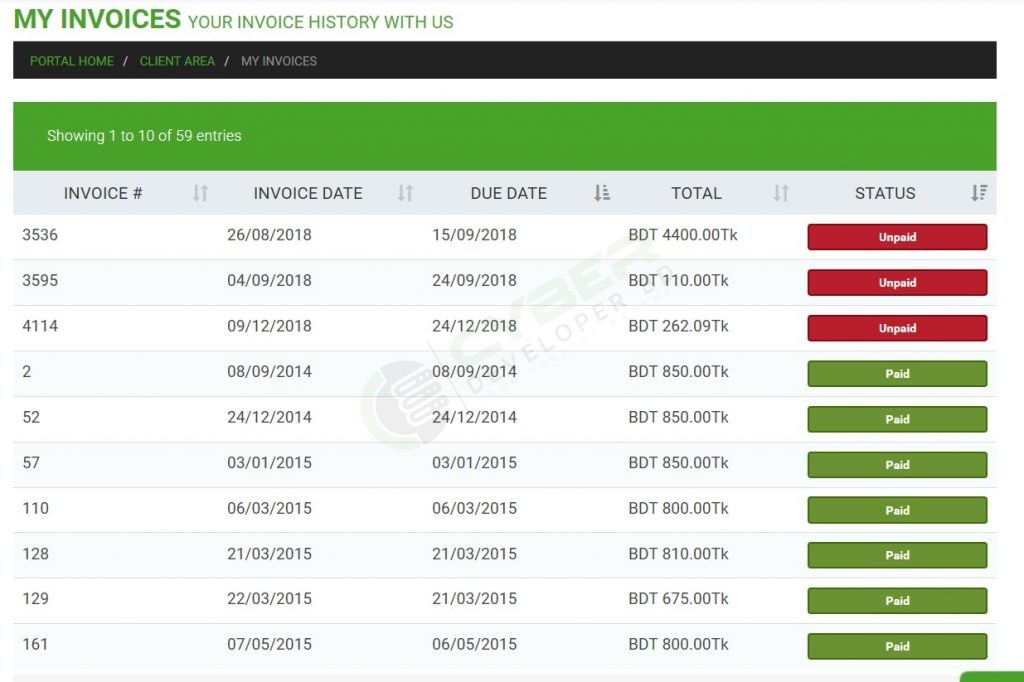Sort by Invoice # using the sort arrows icon
1024x682 pixels.
click(200, 193)
